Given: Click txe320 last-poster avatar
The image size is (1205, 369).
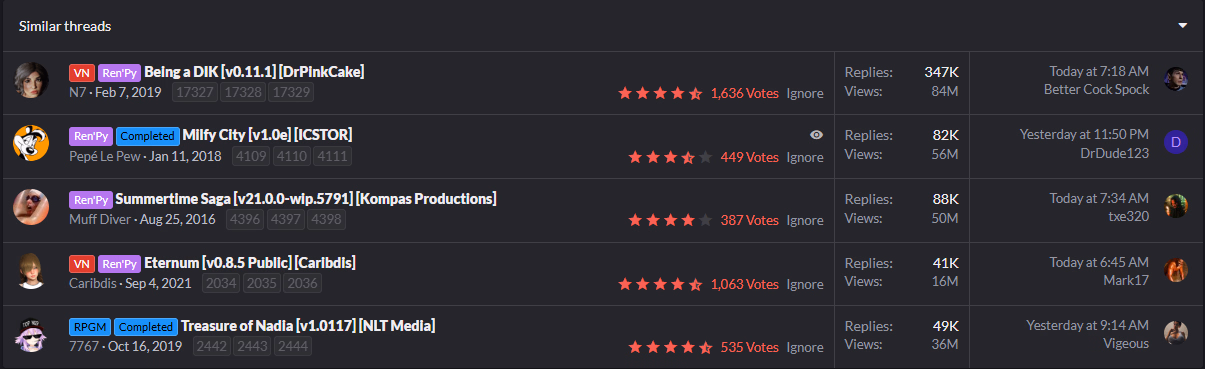Looking at the screenshot, I should (1176, 206).
